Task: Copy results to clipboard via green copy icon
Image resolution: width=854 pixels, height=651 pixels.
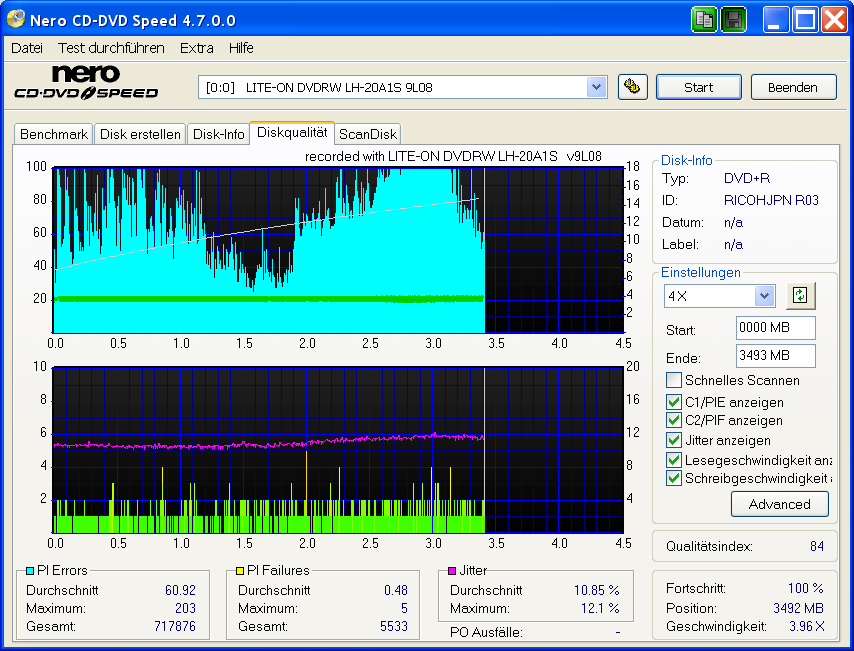Action: pos(704,19)
